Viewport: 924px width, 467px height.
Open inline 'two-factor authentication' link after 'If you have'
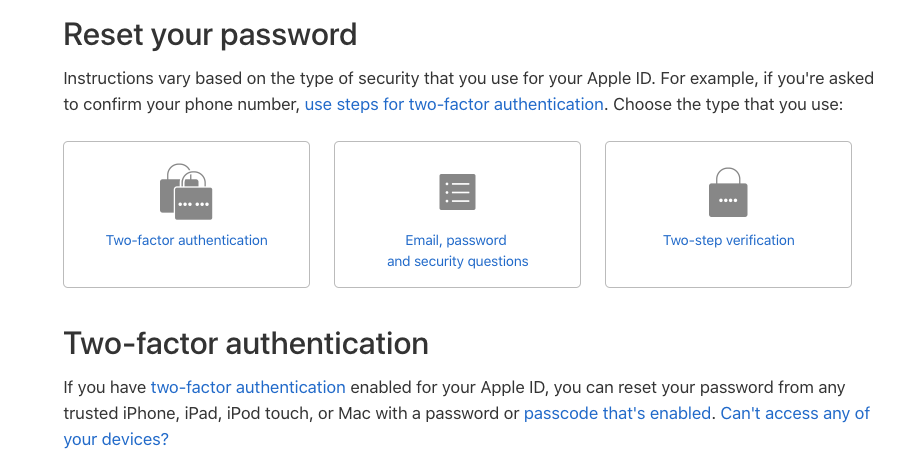click(x=248, y=387)
